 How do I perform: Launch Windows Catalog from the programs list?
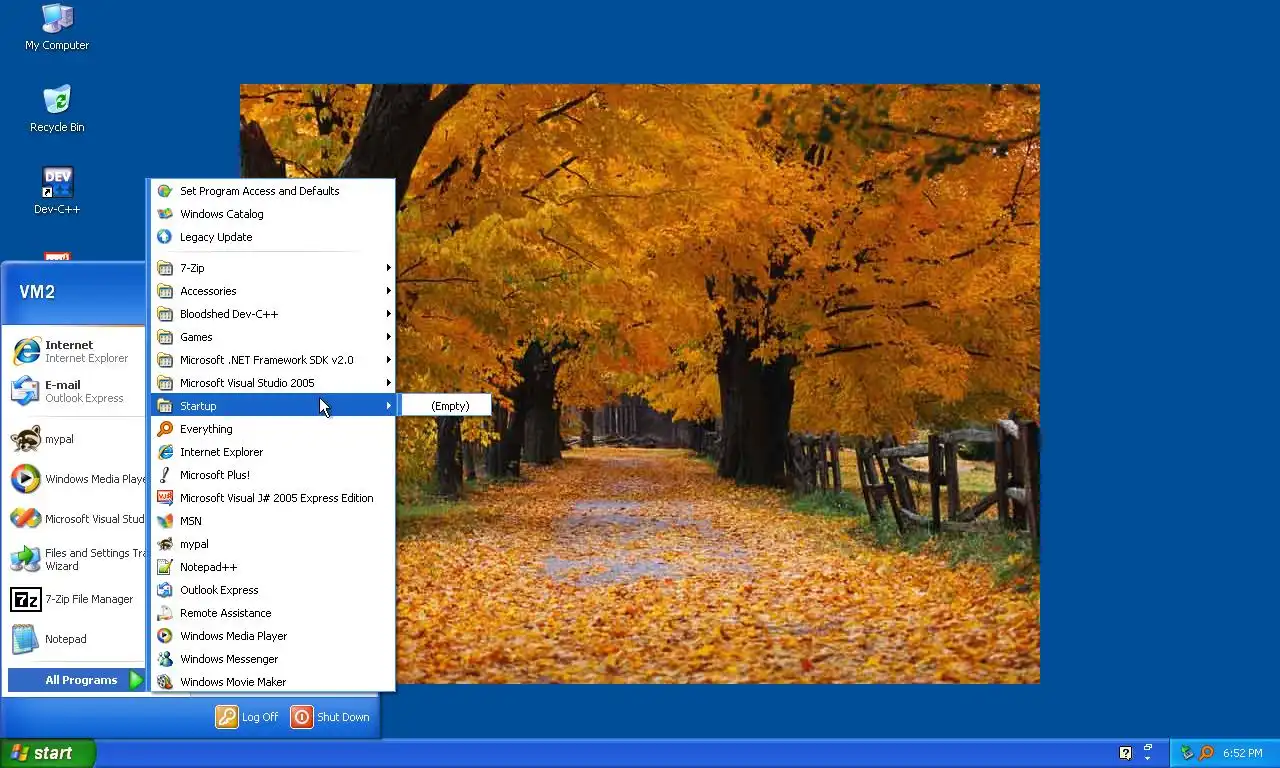[272, 214]
